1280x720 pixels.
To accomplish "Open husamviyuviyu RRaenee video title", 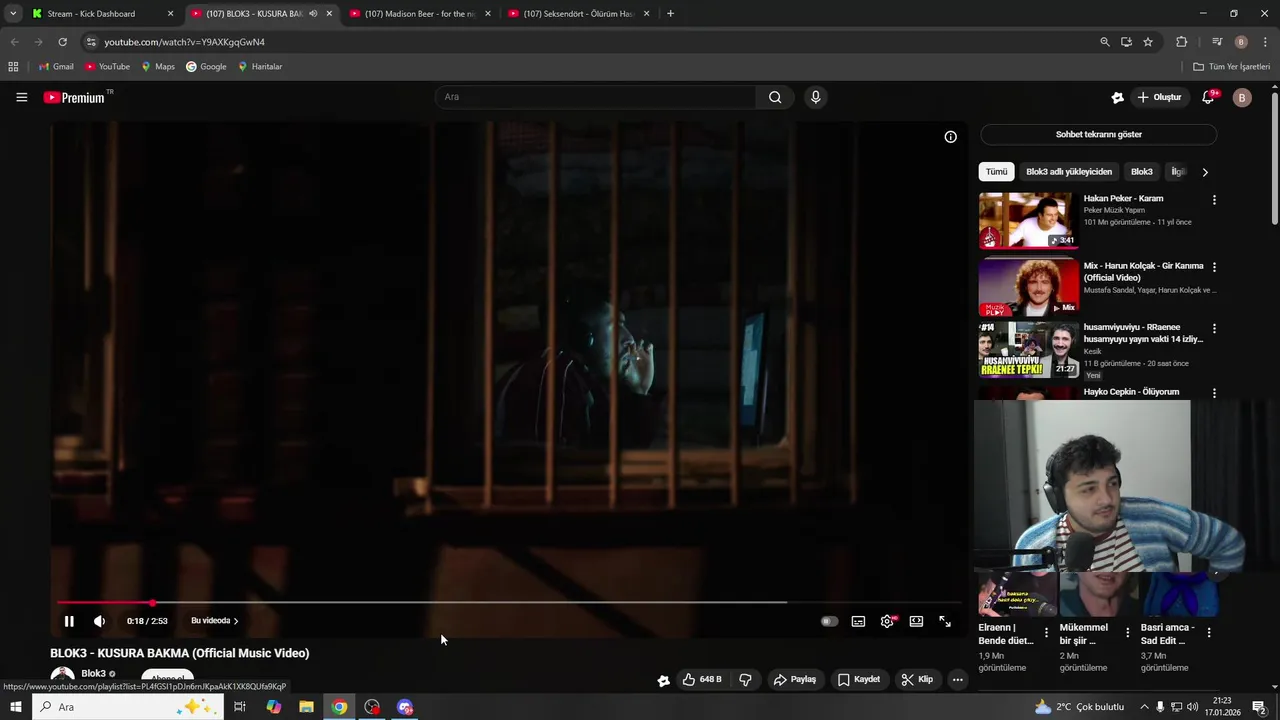I will tap(1143, 333).
